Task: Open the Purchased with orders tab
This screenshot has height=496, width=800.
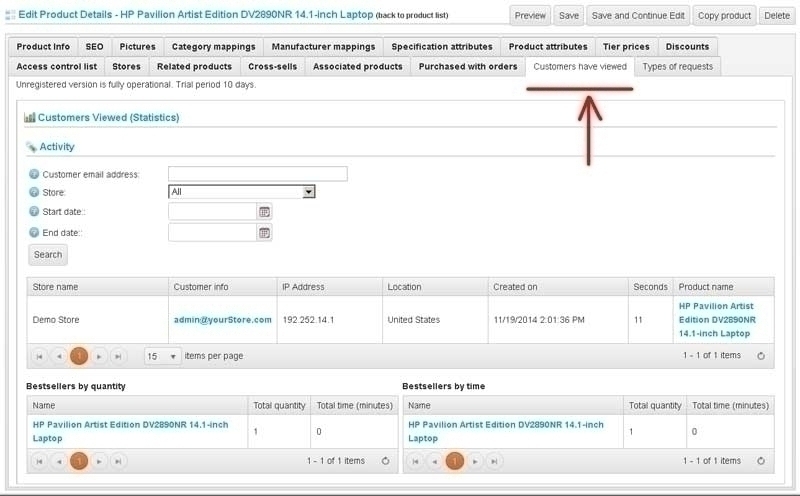Action: pyautogui.click(x=468, y=66)
